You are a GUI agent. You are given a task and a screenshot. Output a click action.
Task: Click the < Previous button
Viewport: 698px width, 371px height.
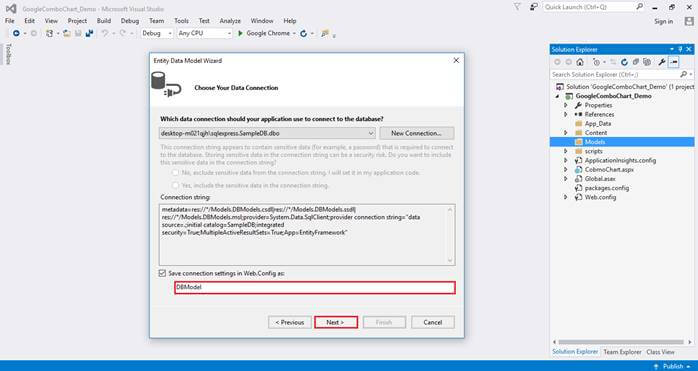pyautogui.click(x=290, y=322)
